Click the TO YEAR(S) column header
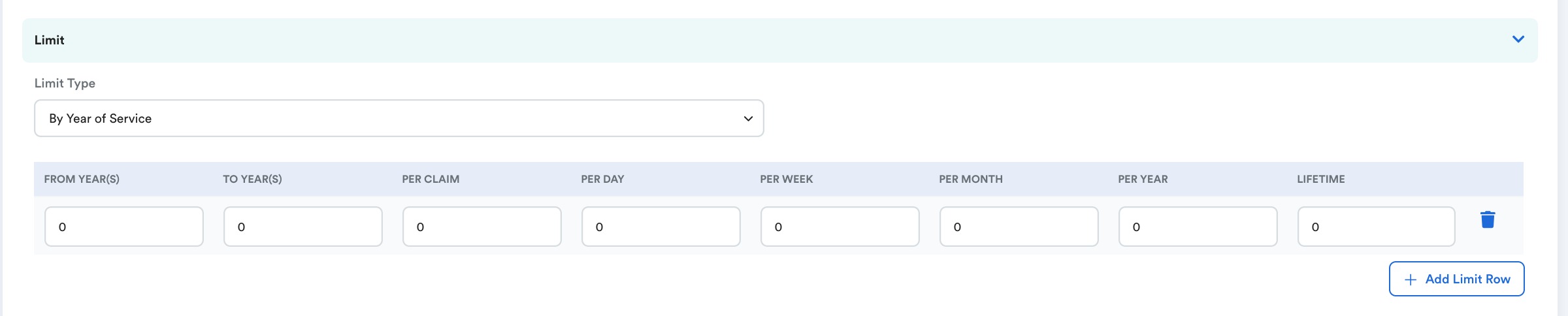The image size is (1568, 316). (x=252, y=179)
